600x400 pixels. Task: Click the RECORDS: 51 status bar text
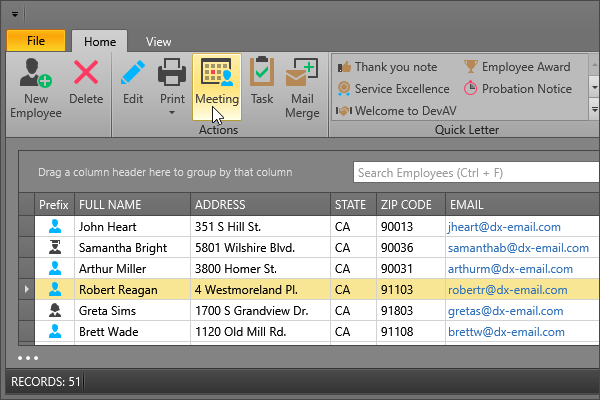tap(46, 382)
